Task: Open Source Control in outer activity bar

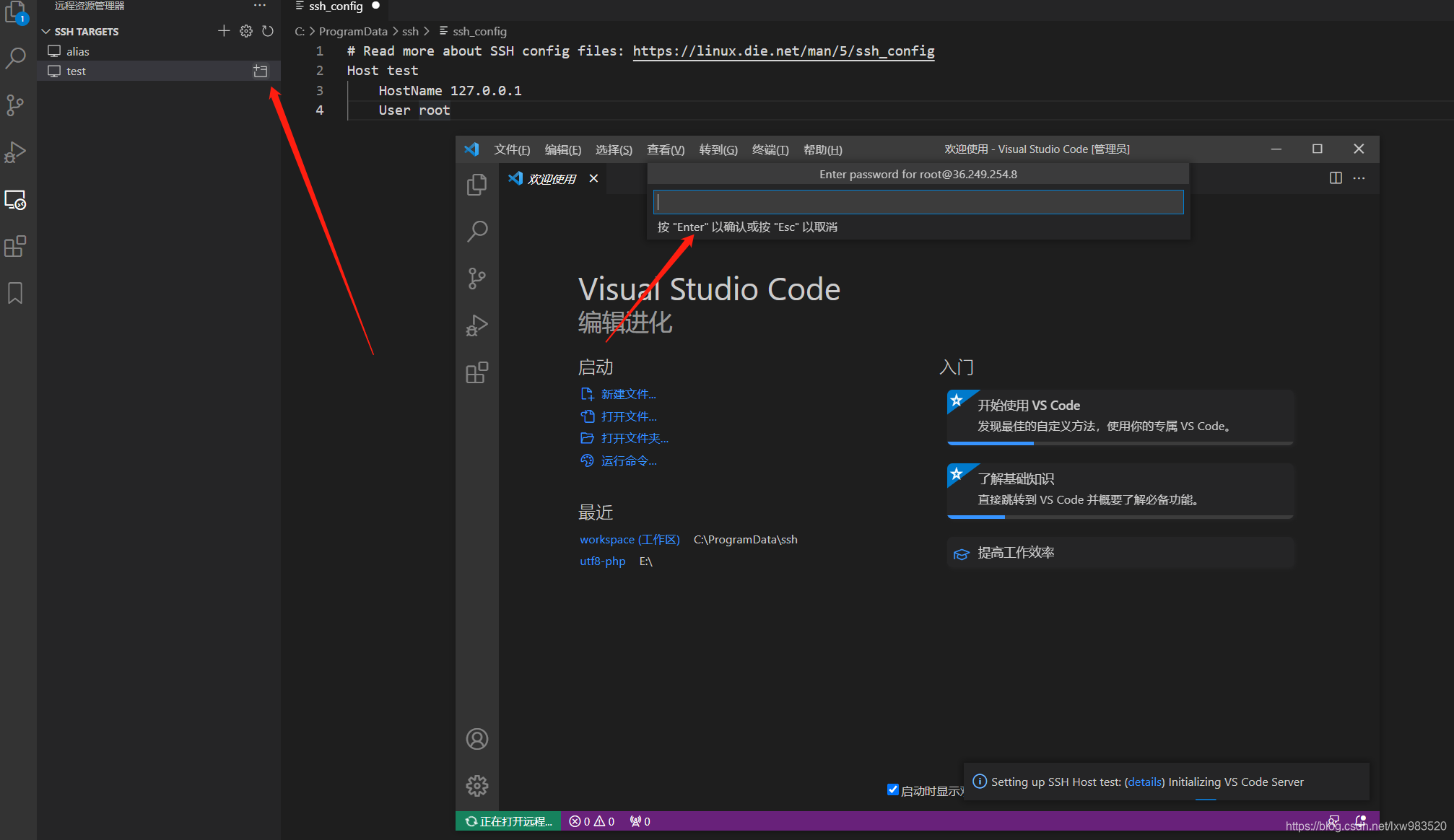Action: [15, 105]
